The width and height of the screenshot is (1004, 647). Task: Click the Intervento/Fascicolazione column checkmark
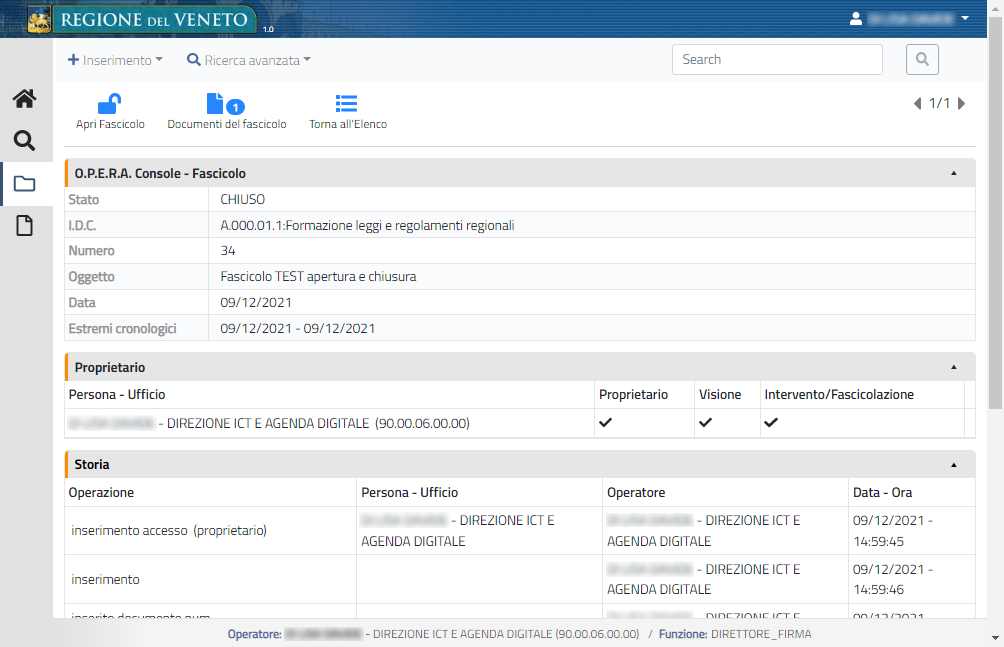(771, 423)
